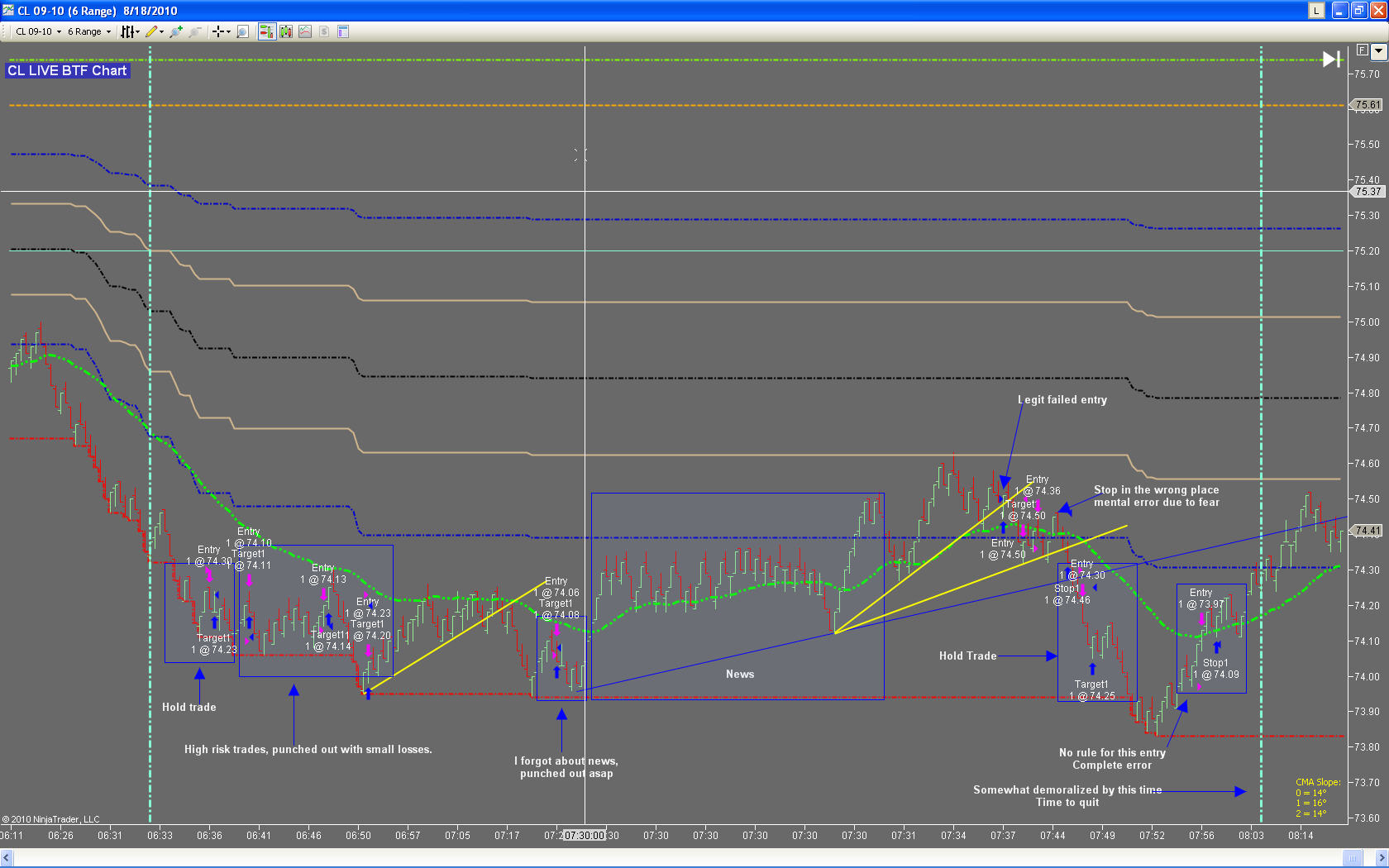
Task: Select the 'Hold Trade' label near 07:37
Action: (x=967, y=656)
